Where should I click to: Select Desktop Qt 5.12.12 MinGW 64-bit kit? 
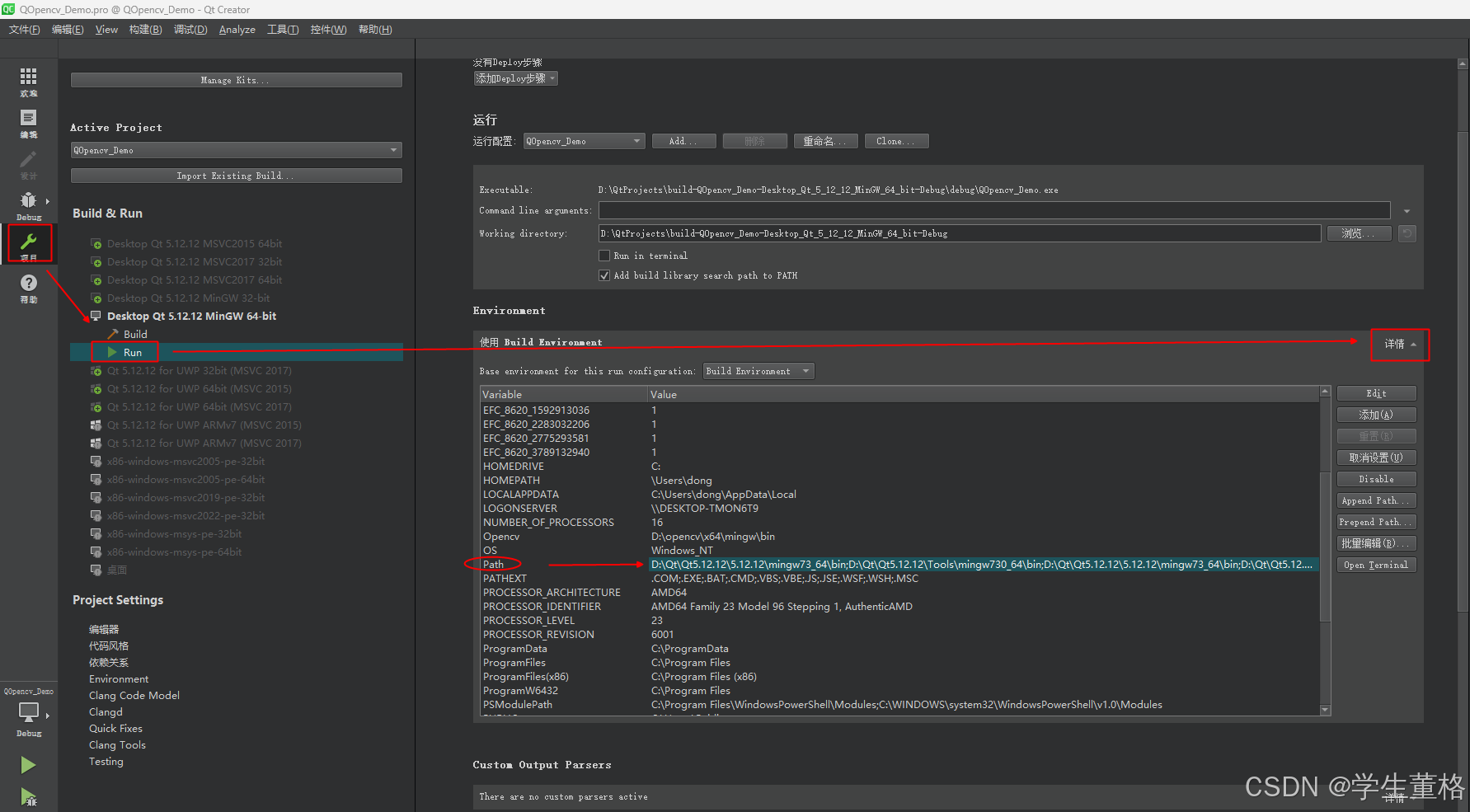[x=191, y=316]
